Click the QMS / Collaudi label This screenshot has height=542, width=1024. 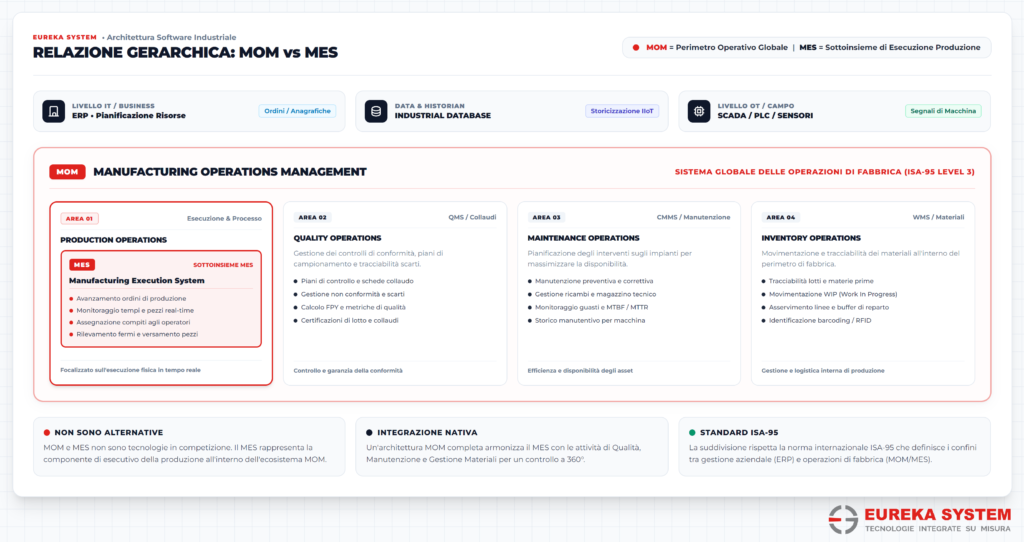[x=472, y=217]
